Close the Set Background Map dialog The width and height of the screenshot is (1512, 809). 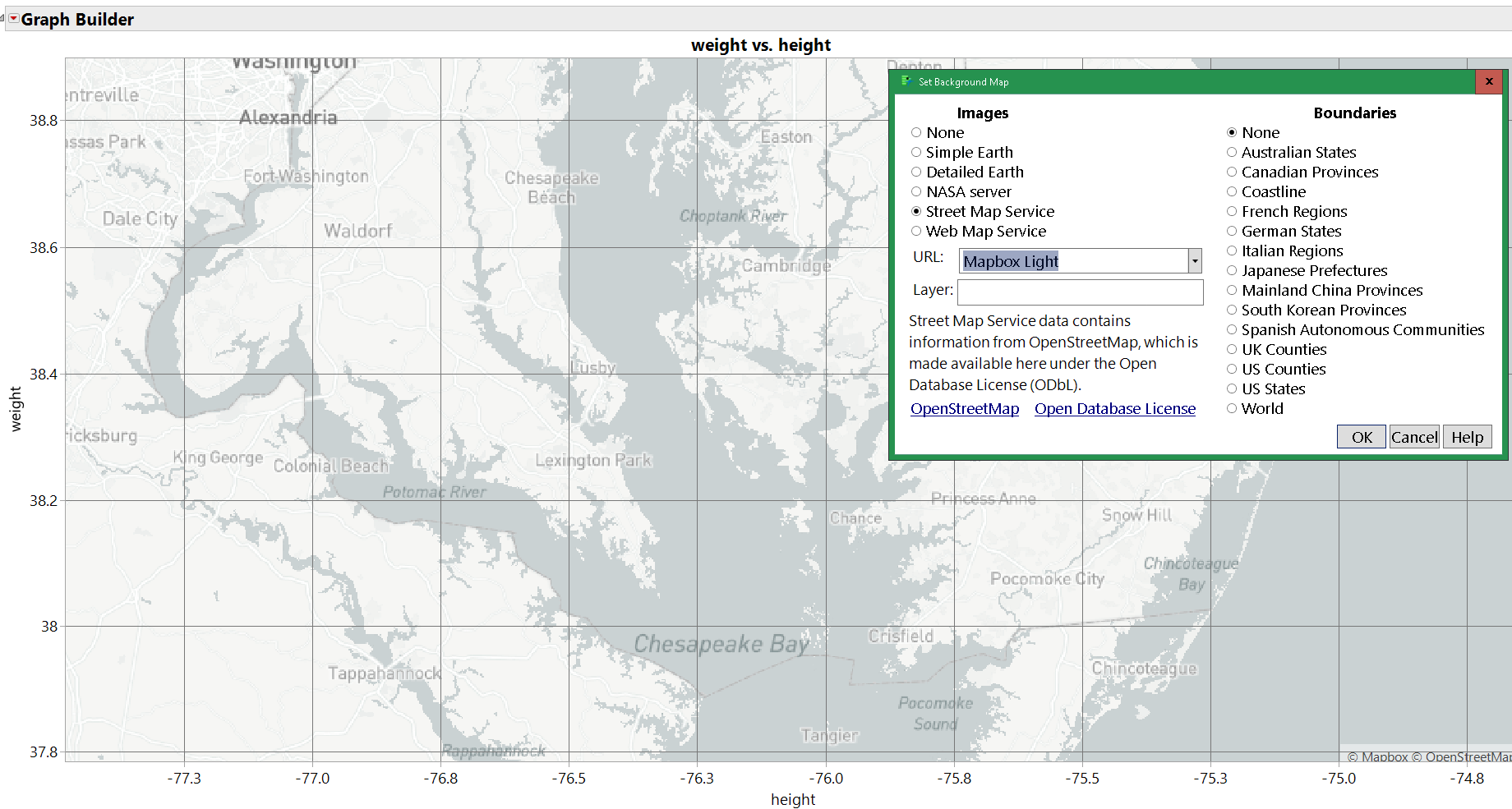[x=1489, y=81]
